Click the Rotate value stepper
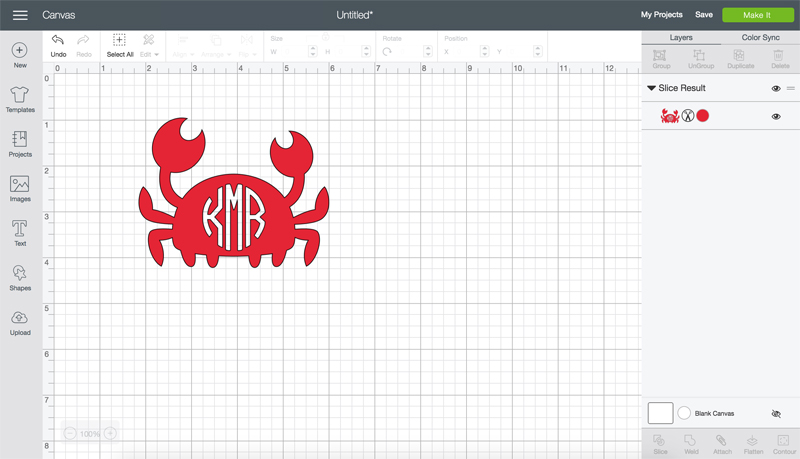This screenshot has width=800, height=459. 428,52
